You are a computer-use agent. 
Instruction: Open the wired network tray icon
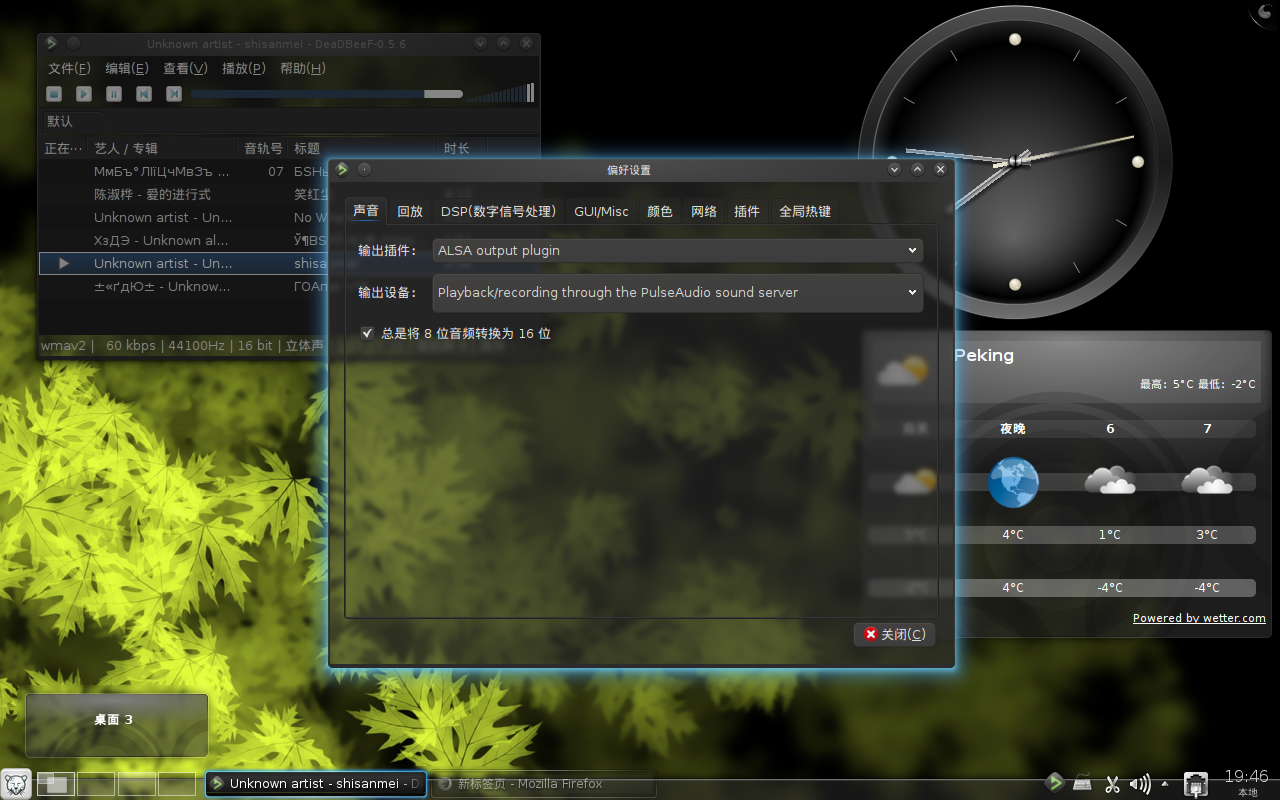pyautogui.click(x=1195, y=784)
